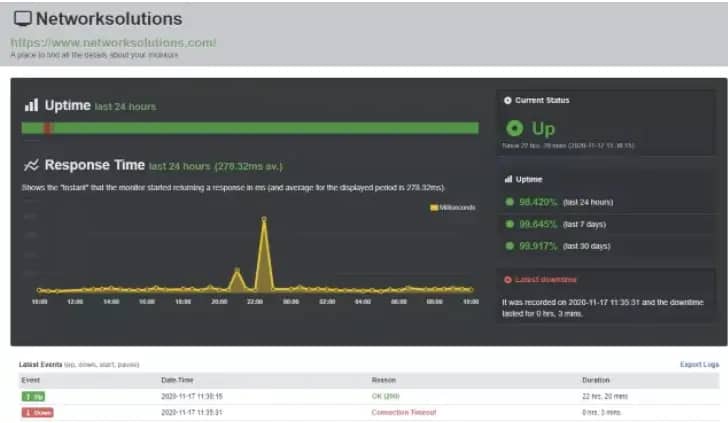The image size is (728, 423).
Task: Click the Connection Timeout reason text
Action: coord(404,412)
